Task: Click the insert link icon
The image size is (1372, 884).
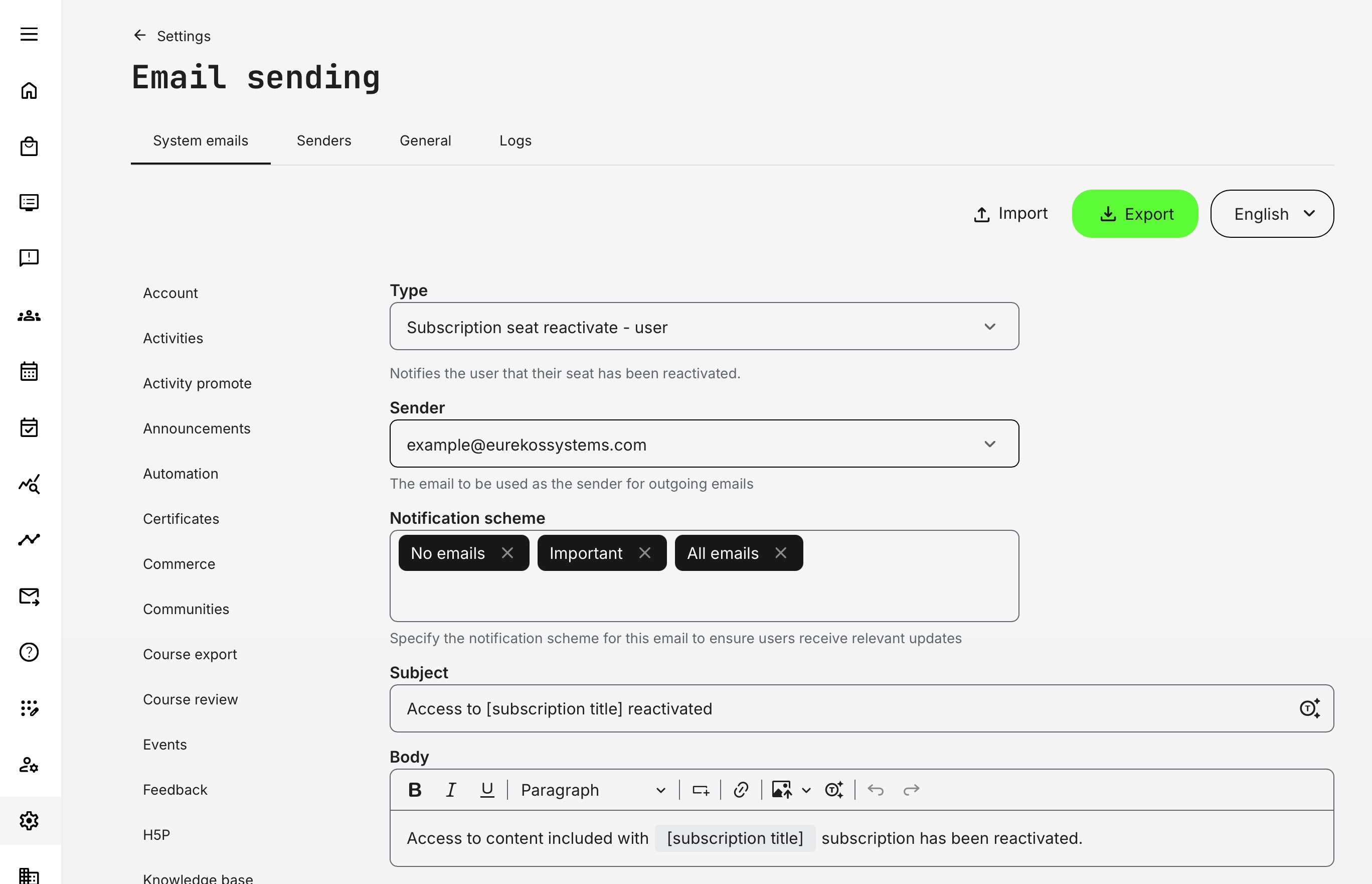Action: pyautogui.click(x=741, y=790)
